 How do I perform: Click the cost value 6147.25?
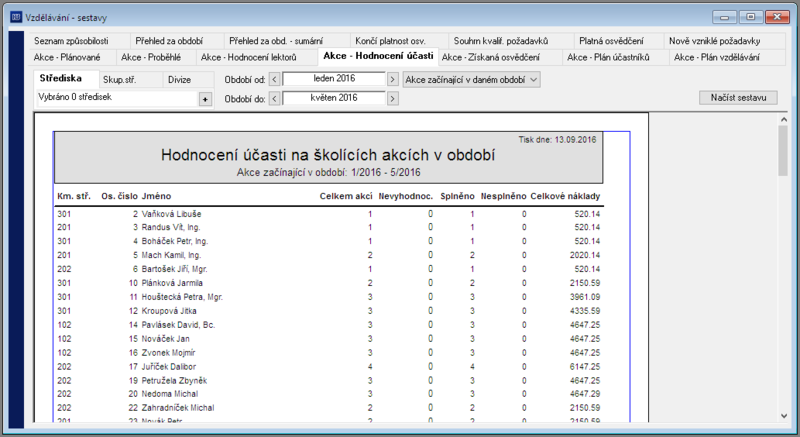(x=585, y=367)
